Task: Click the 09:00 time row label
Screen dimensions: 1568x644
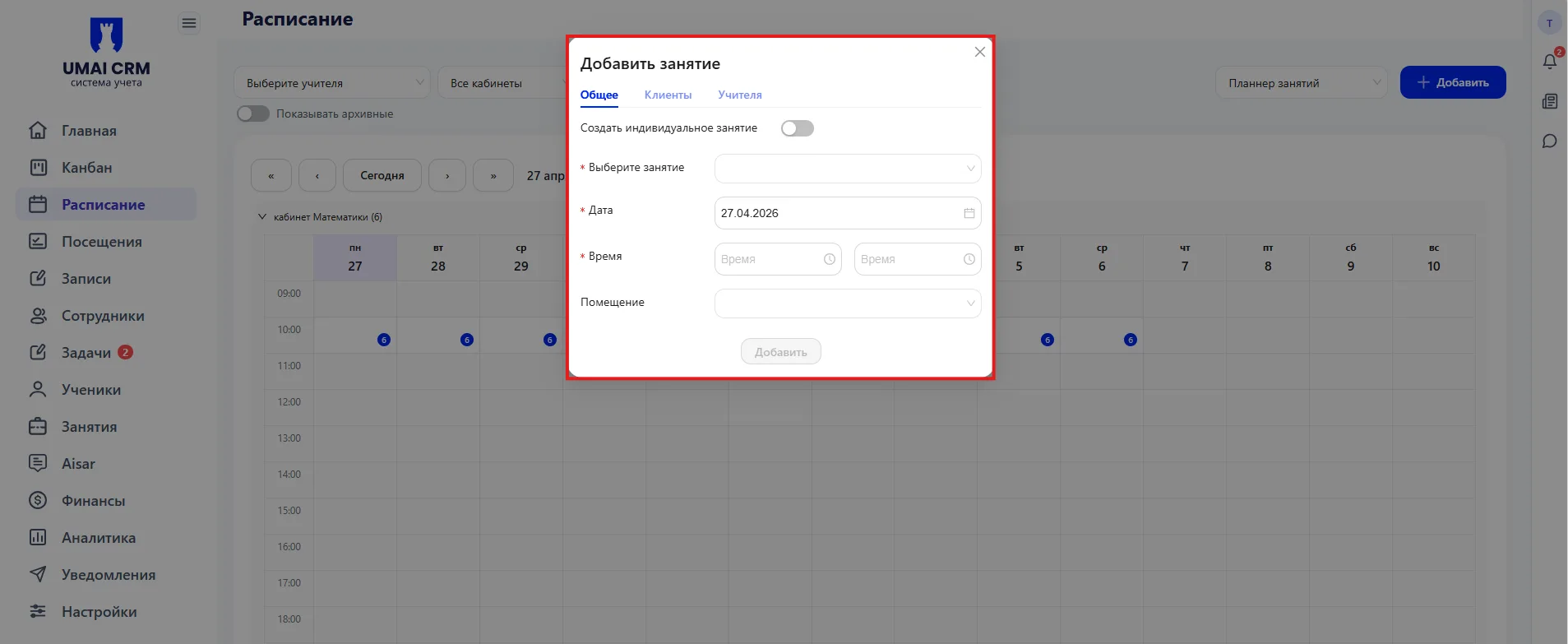Action: pos(289,294)
